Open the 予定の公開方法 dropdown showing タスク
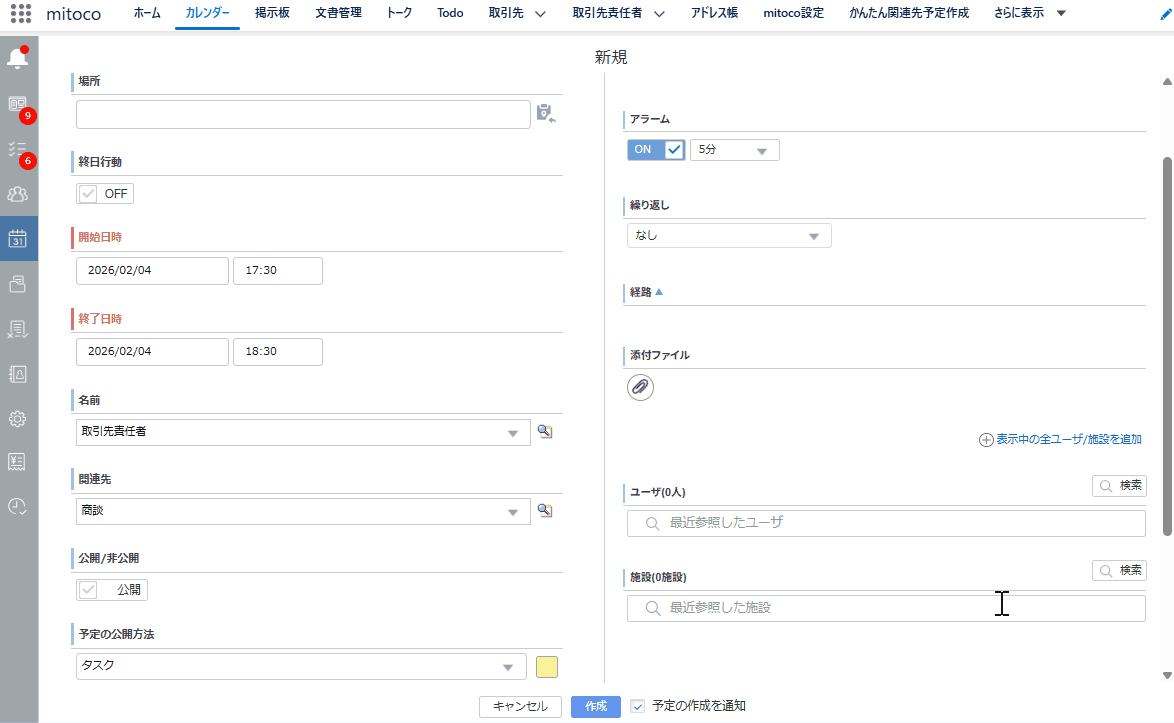This screenshot has width=1174, height=723. pyautogui.click(x=301, y=666)
